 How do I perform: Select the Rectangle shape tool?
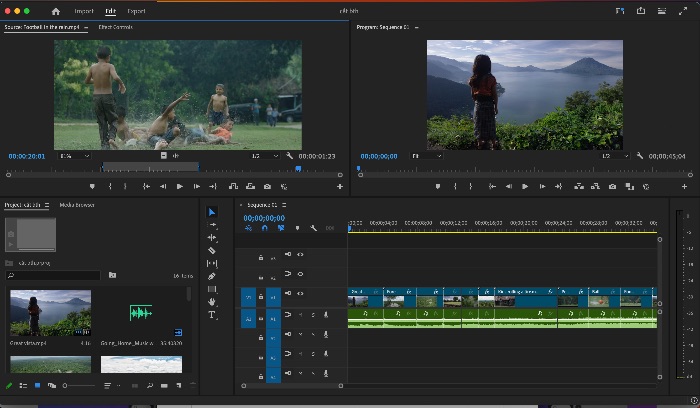pyautogui.click(x=212, y=289)
